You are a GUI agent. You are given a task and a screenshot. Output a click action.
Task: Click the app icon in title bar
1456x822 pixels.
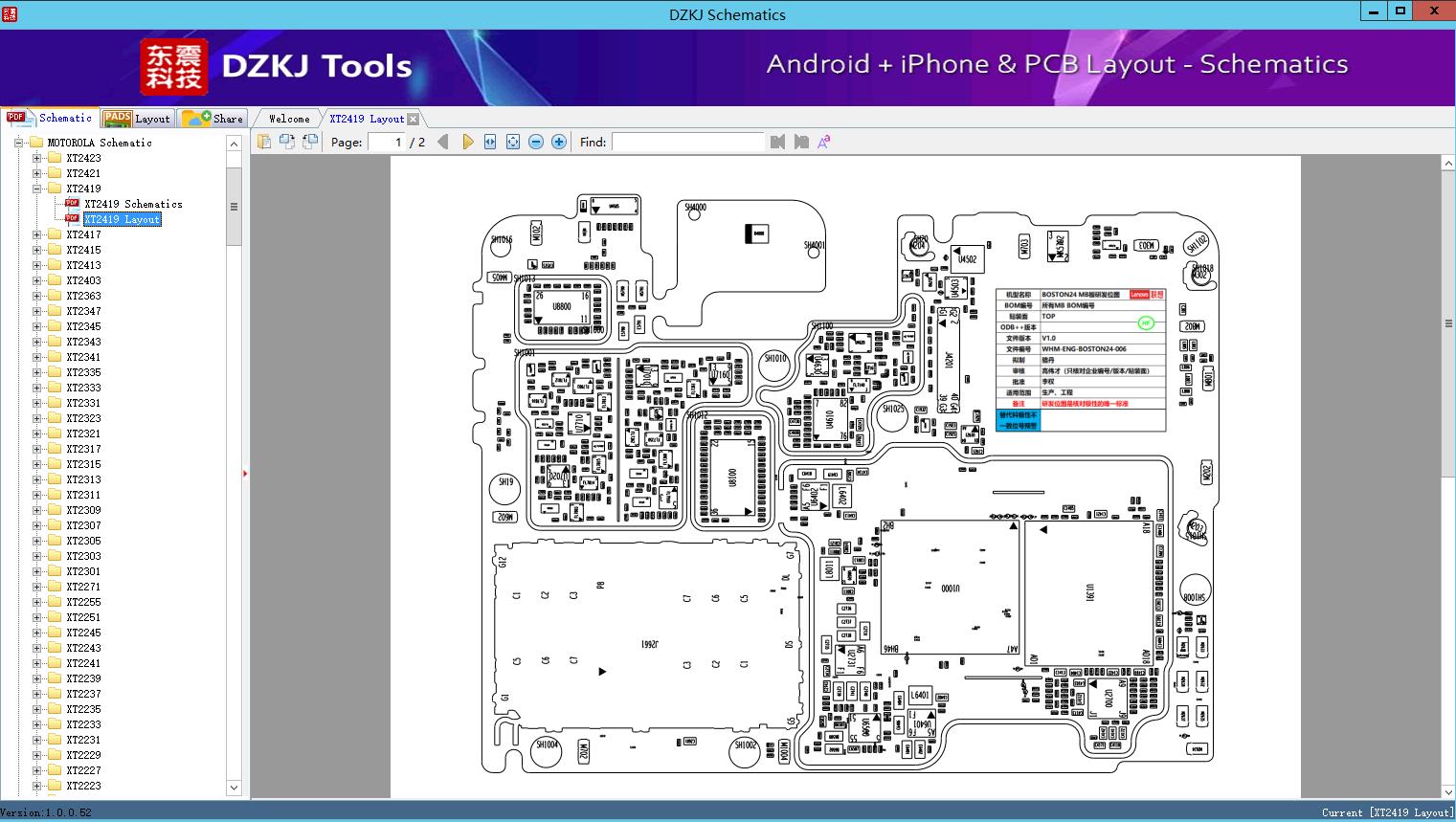point(9,13)
